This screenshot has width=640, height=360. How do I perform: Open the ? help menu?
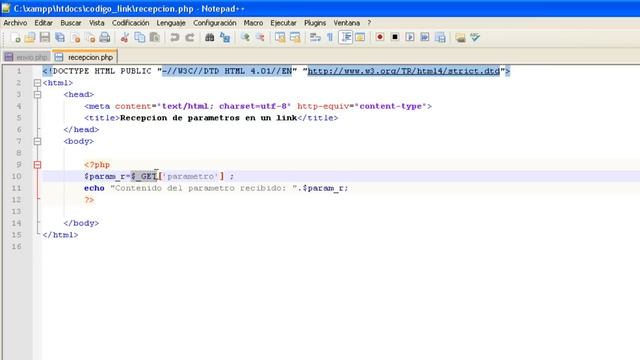pos(369,23)
